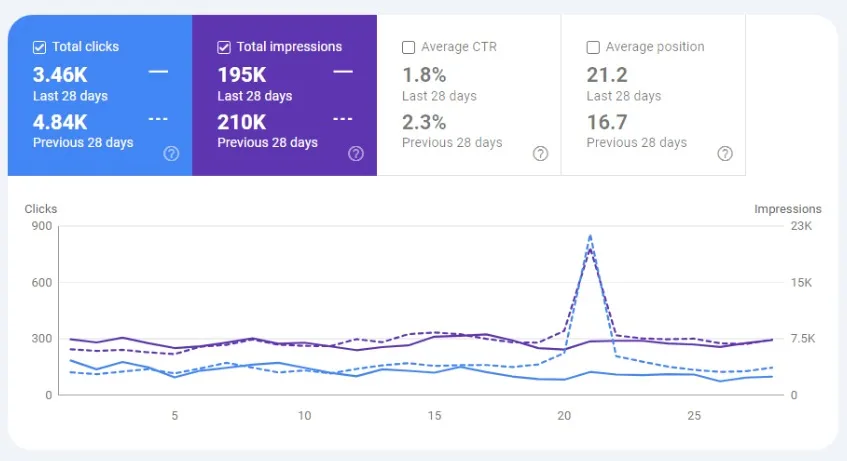The image size is (847, 461).
Task: Enable the Average position checkbox
Action: click(x=593, y=47)
